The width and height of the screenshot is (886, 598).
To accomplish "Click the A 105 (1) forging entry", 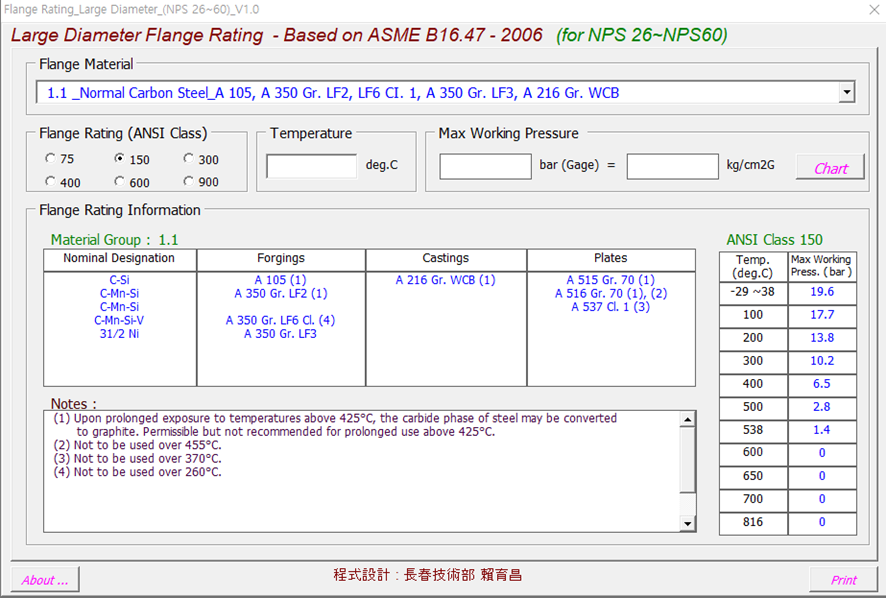I will [280, 280].
